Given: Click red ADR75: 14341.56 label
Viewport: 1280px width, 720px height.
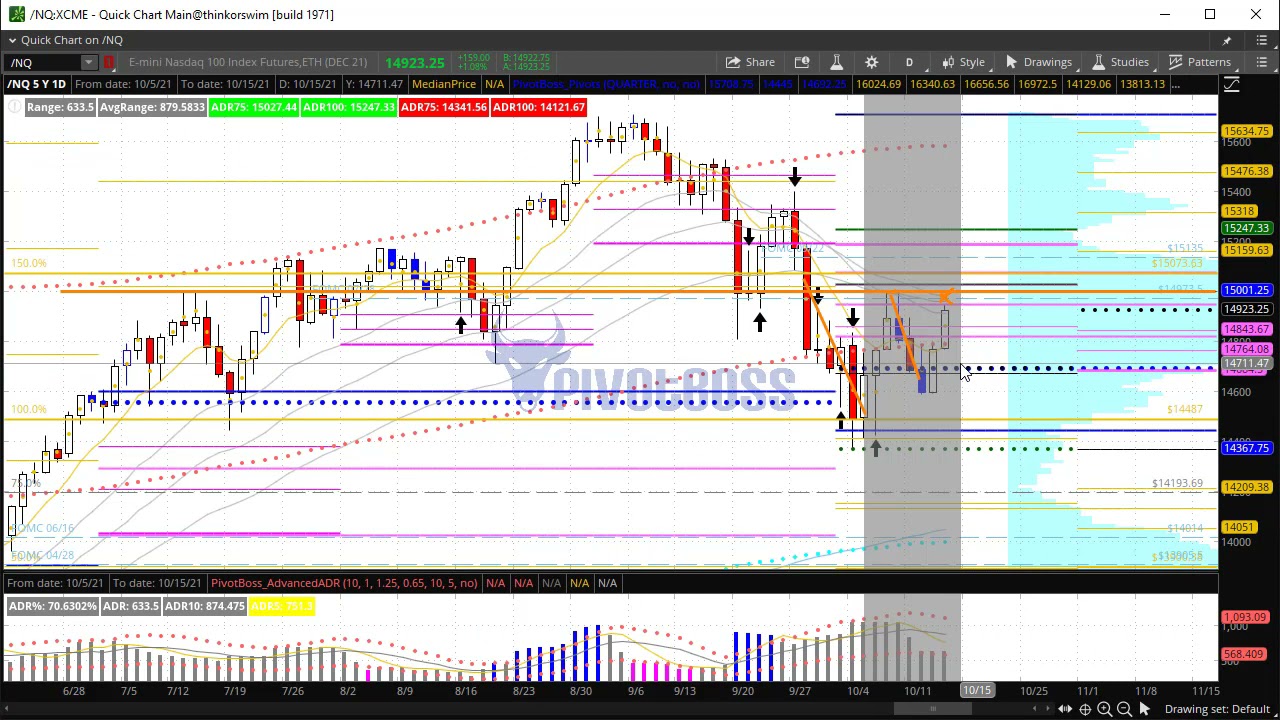Looking at the screenshot, I should [443, 107].
